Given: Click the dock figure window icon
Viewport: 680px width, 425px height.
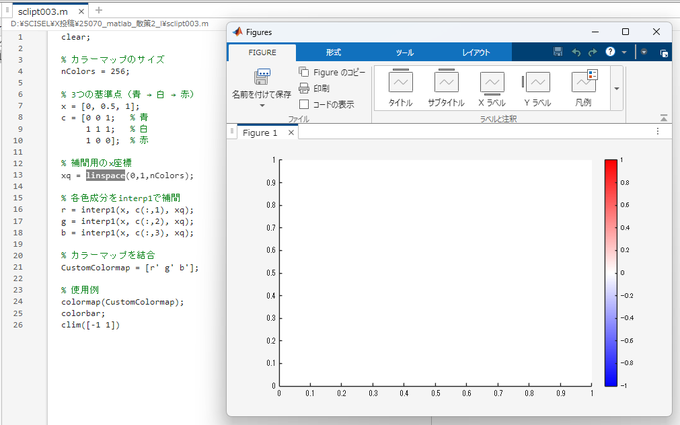Looking at the screenshot, I should pyautogui.click(x=664, y=53).
